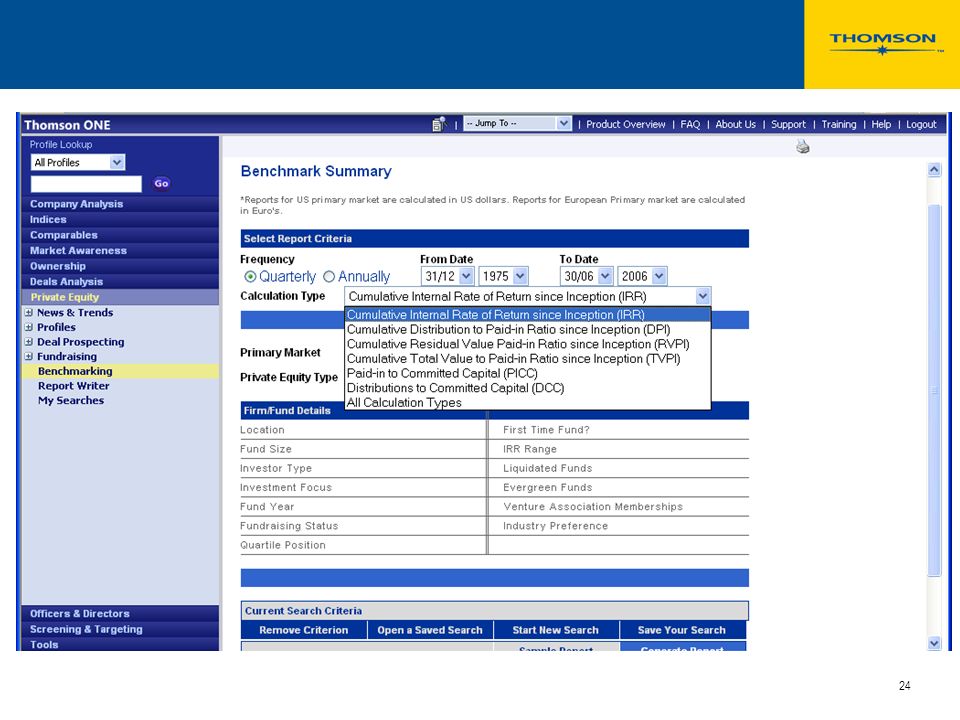Screen dimensions: 960x720
Task: Open the From Date year 1975 dropdown
Action: (x=503, y=276)
